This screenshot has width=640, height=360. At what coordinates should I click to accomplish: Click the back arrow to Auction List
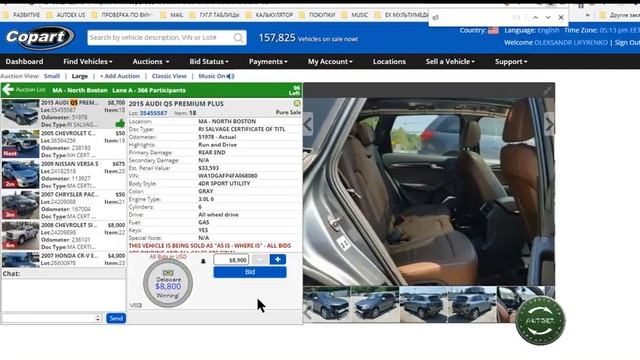click(8, 90)
